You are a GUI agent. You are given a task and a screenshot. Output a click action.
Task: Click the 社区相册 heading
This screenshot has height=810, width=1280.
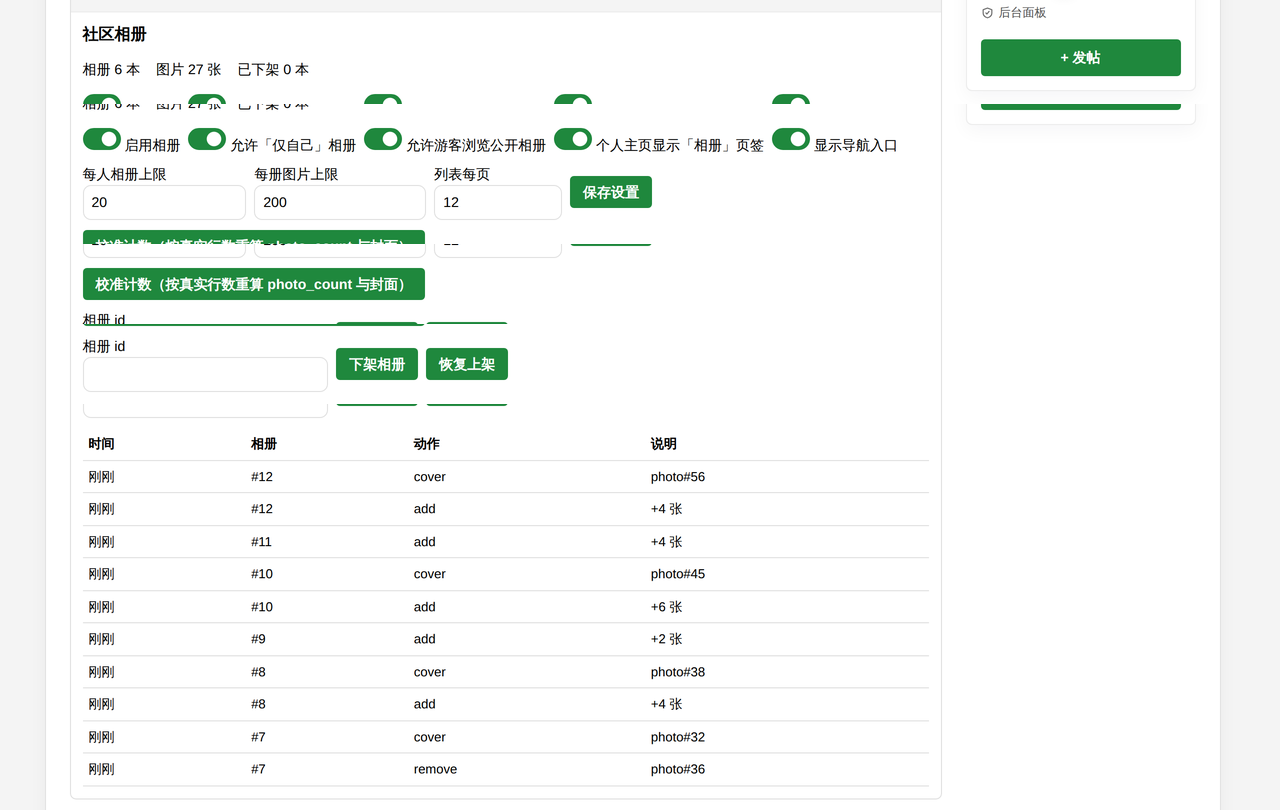[115, 34]
